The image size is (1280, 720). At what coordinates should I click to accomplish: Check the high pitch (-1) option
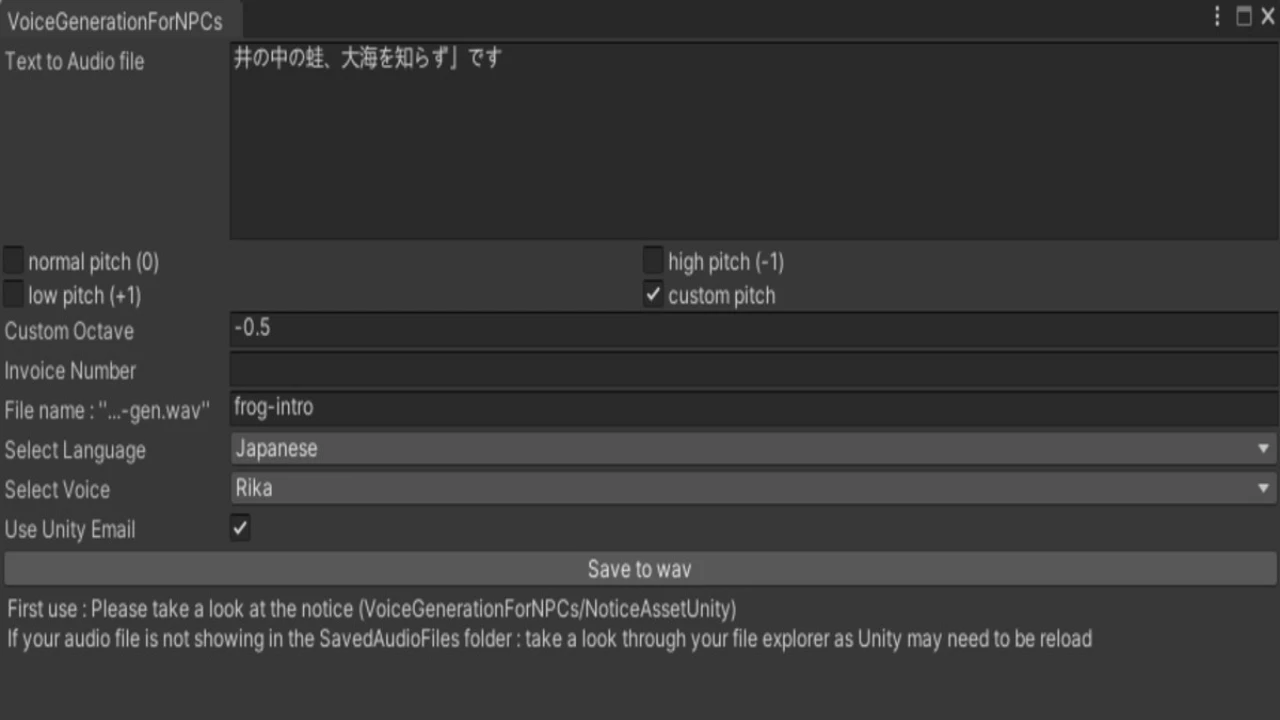(653, 262)
